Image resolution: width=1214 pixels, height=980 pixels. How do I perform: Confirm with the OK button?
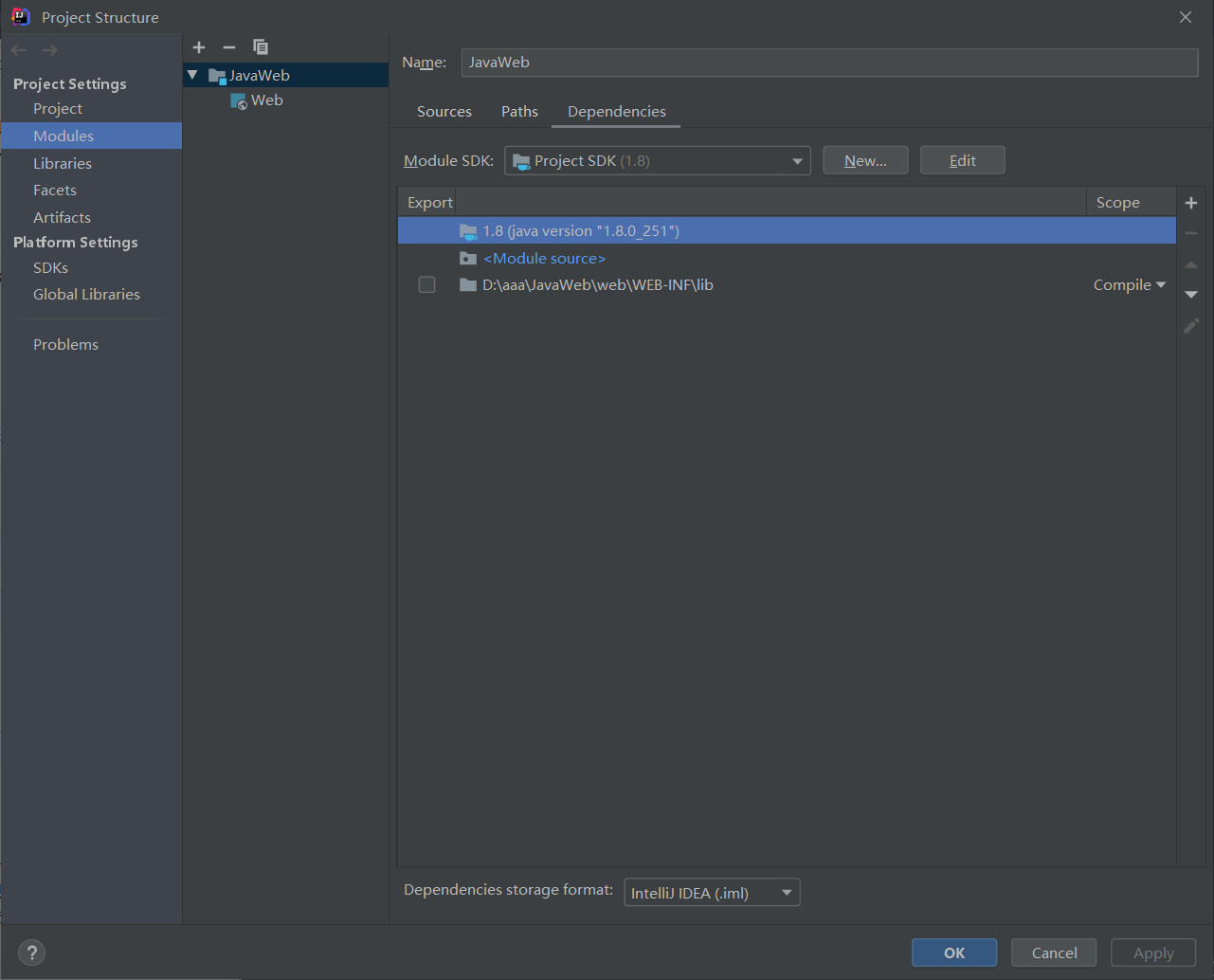coord(954,953)
